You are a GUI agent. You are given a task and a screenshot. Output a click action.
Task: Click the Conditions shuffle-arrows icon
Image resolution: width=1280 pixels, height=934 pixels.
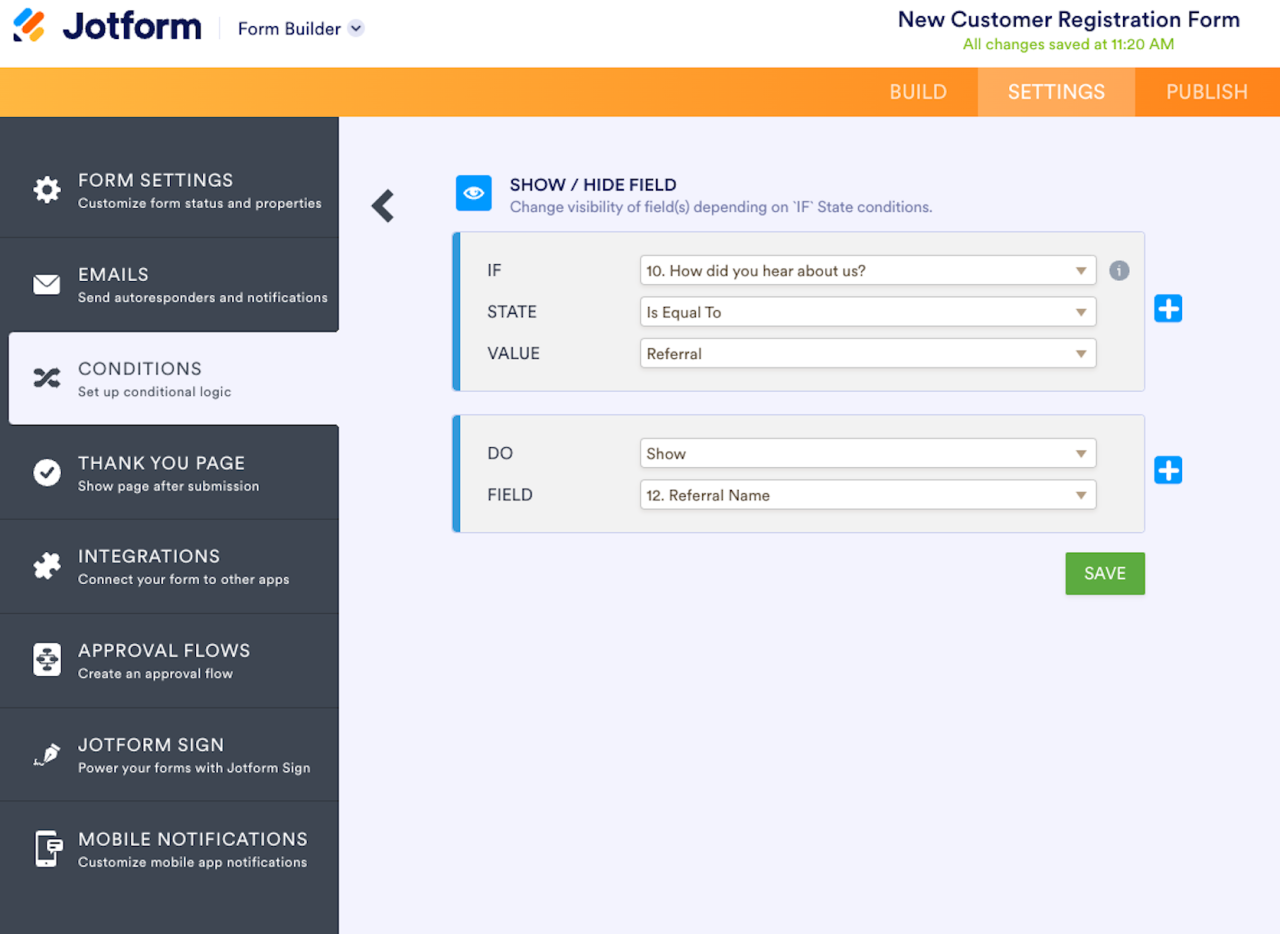point(47,378)
